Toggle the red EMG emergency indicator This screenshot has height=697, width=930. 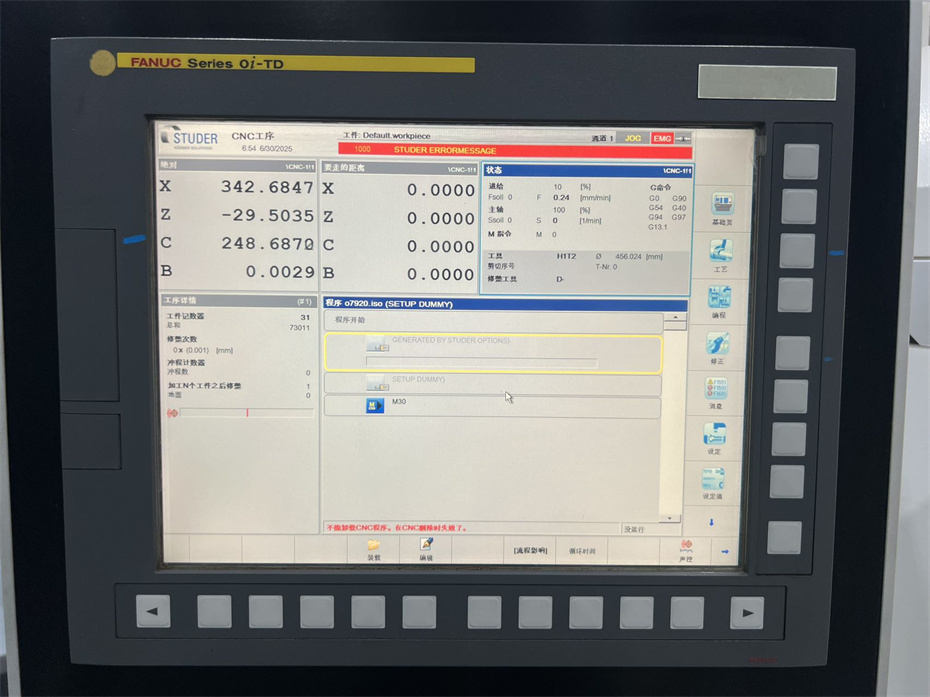(x=662, y=138)
